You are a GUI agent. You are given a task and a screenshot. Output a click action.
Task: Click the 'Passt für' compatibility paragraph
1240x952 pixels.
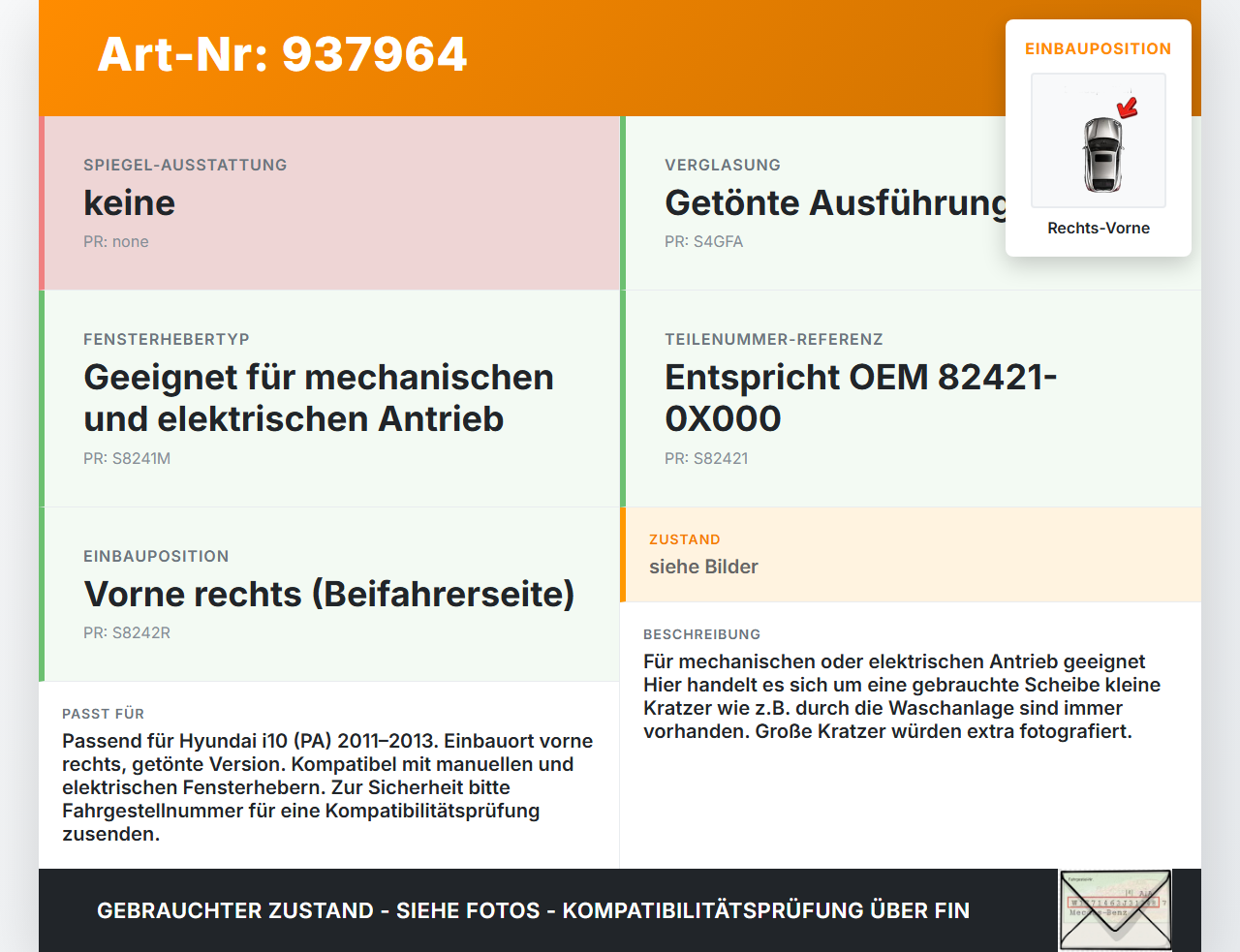tap(327, 787)
